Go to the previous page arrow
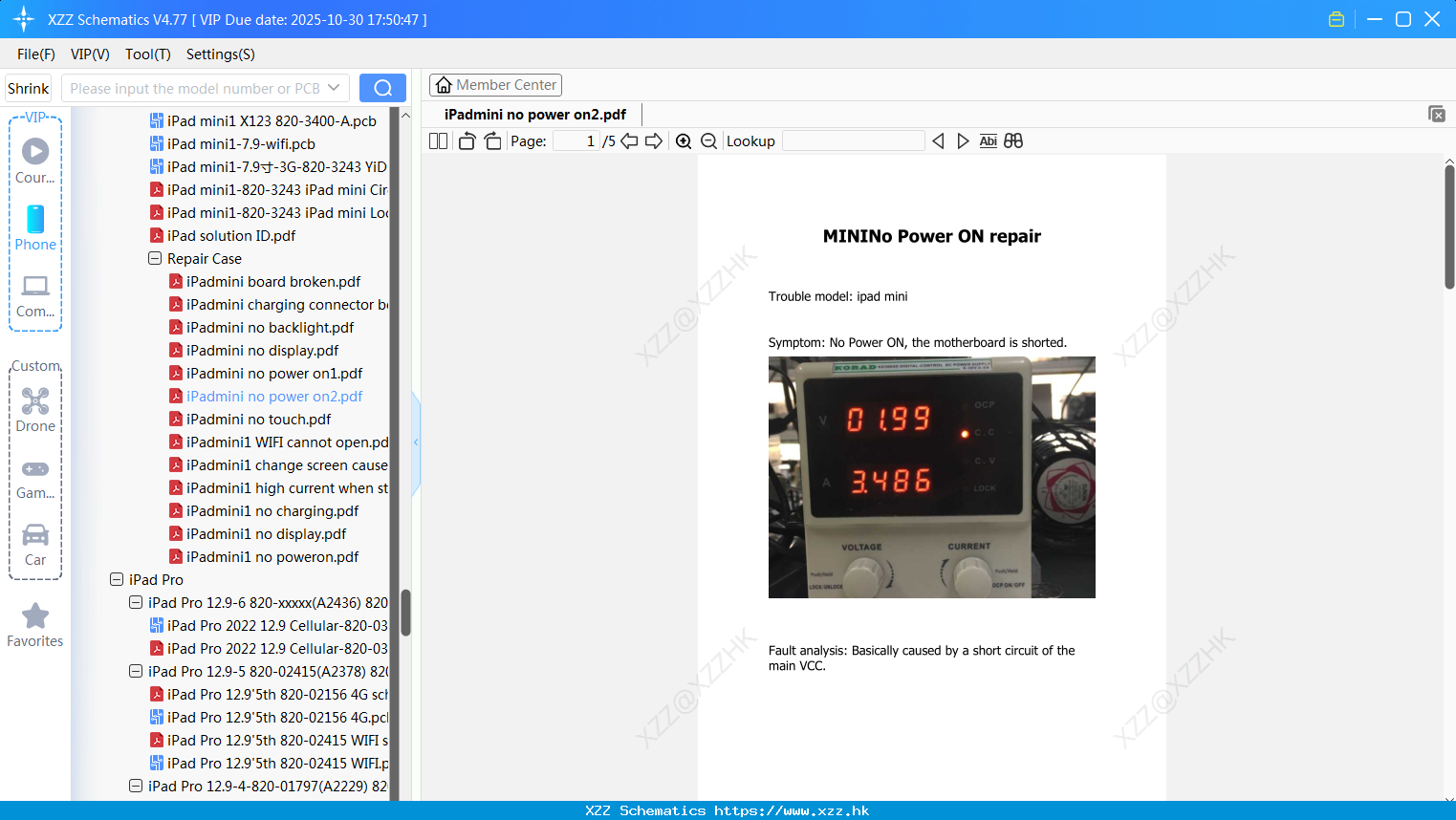 pos(629,141)
